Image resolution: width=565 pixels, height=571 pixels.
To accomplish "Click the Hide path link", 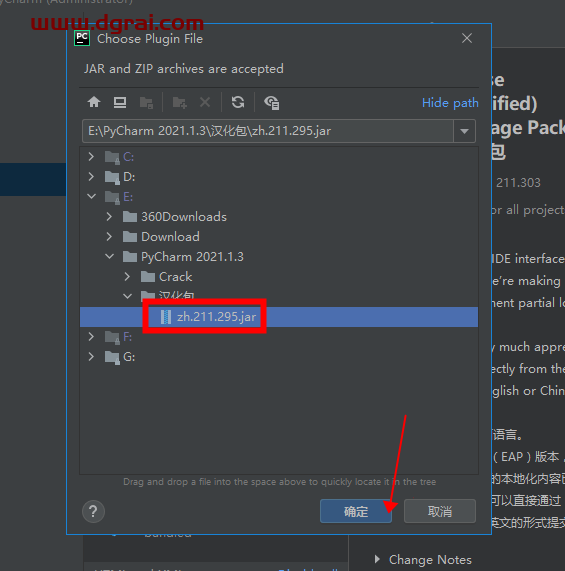I will coord(450,103).
